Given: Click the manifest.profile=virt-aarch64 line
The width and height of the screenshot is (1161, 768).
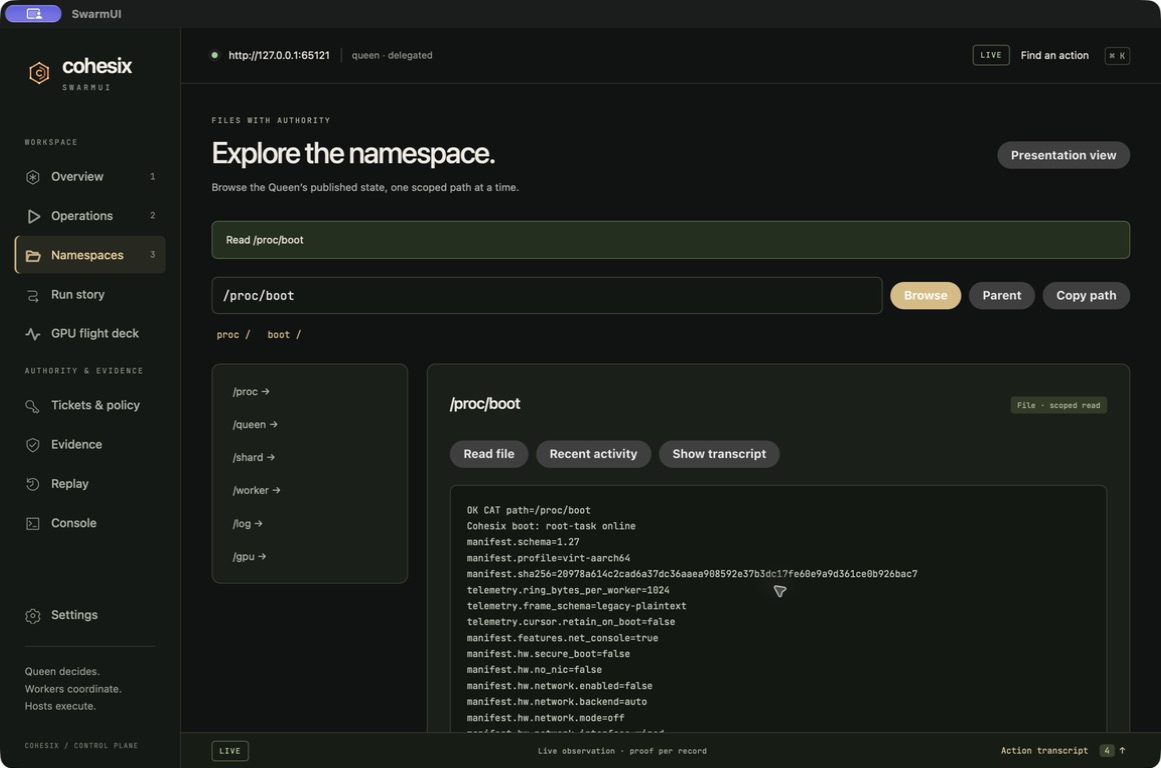Looking at the screenshot, I should click(548, 558).
